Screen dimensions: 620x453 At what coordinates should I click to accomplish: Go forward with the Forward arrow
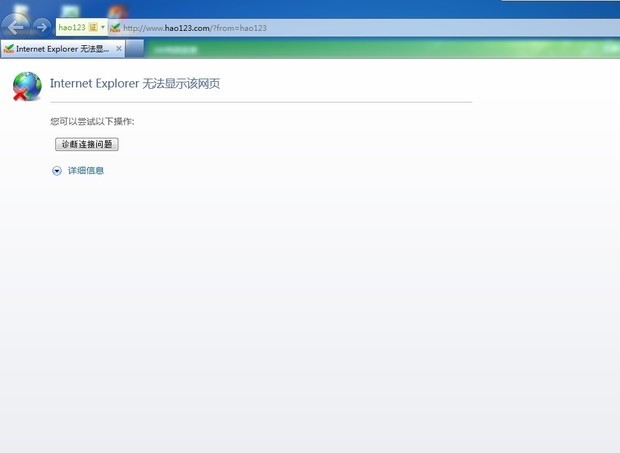click(x=42, y=27)
